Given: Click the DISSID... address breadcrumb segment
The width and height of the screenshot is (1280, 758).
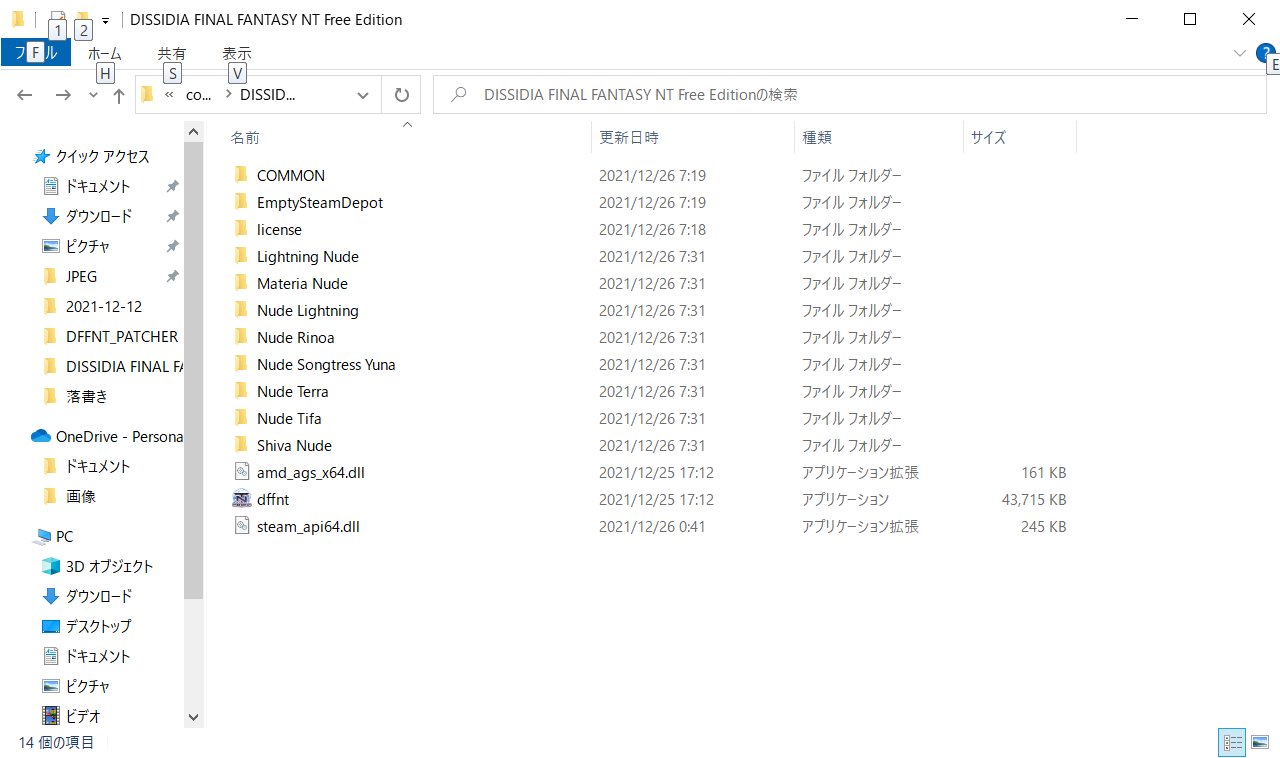Looking at the screenshot, I should click(x=268, y=95).
